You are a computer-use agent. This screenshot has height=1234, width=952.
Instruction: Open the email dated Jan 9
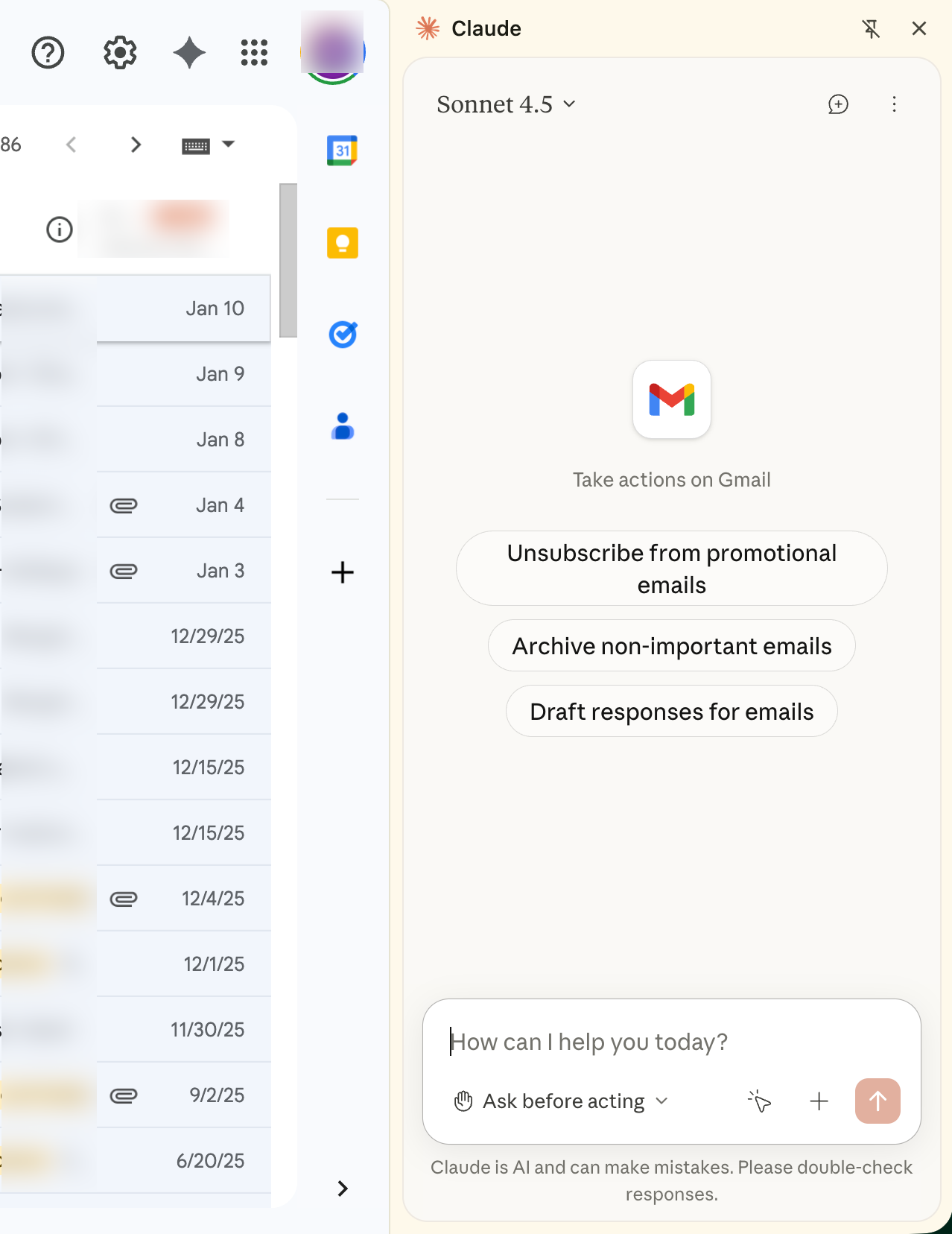pos(135,374)
